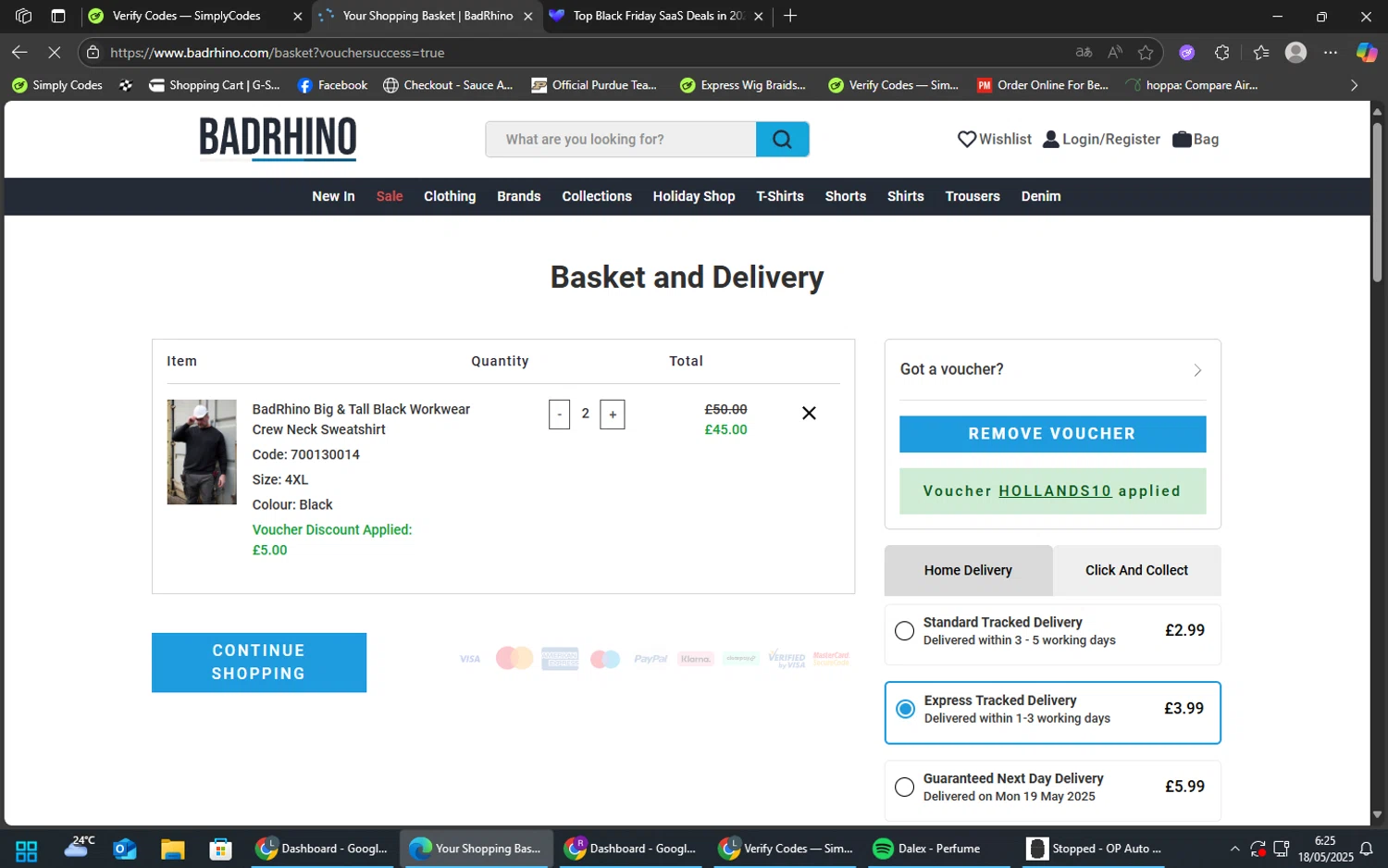Image resolution: width=1388 pixels, height=868 pixels.
Task: Increase quantity with plus button
Action: (613, 415)
